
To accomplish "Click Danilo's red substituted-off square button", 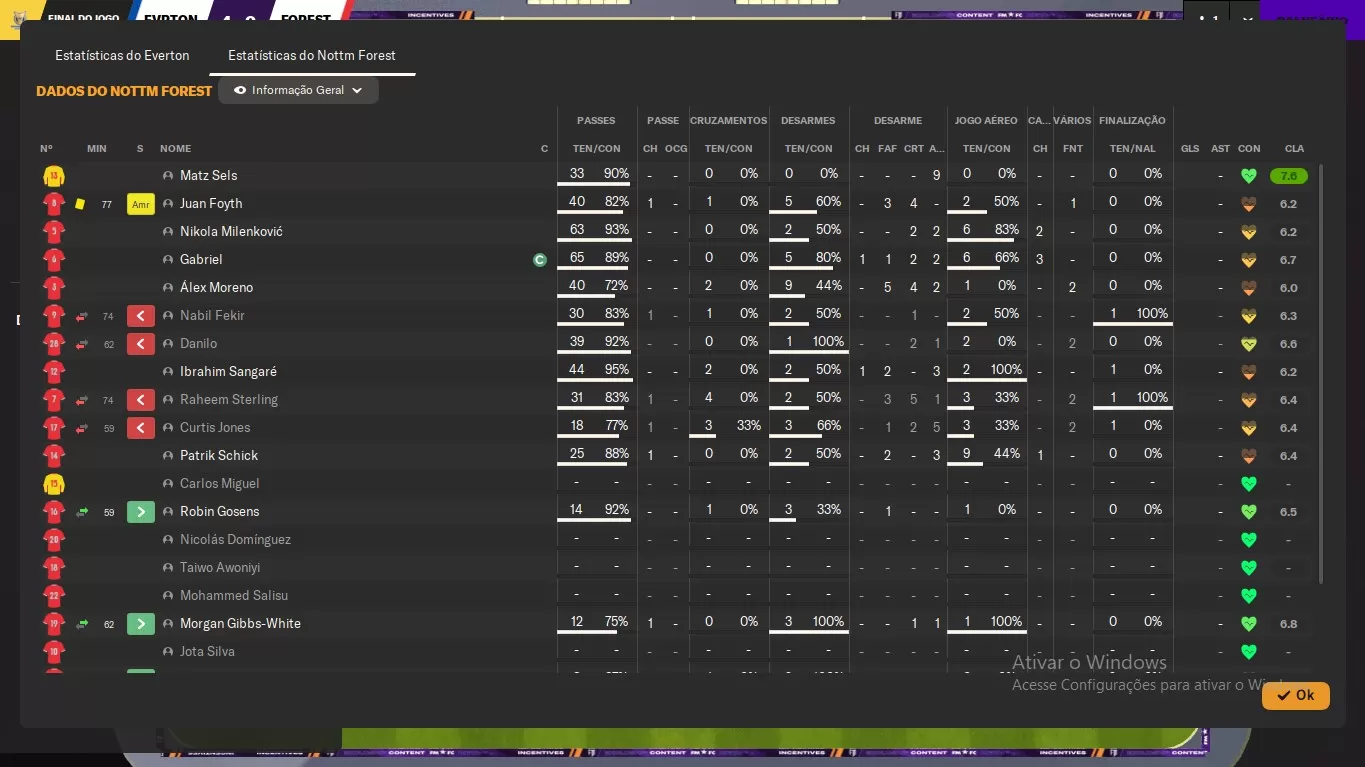I will [x=140, y=344].
